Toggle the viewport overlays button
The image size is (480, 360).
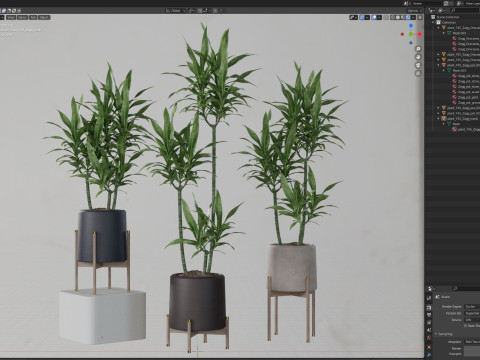click(x=375, y=17)
